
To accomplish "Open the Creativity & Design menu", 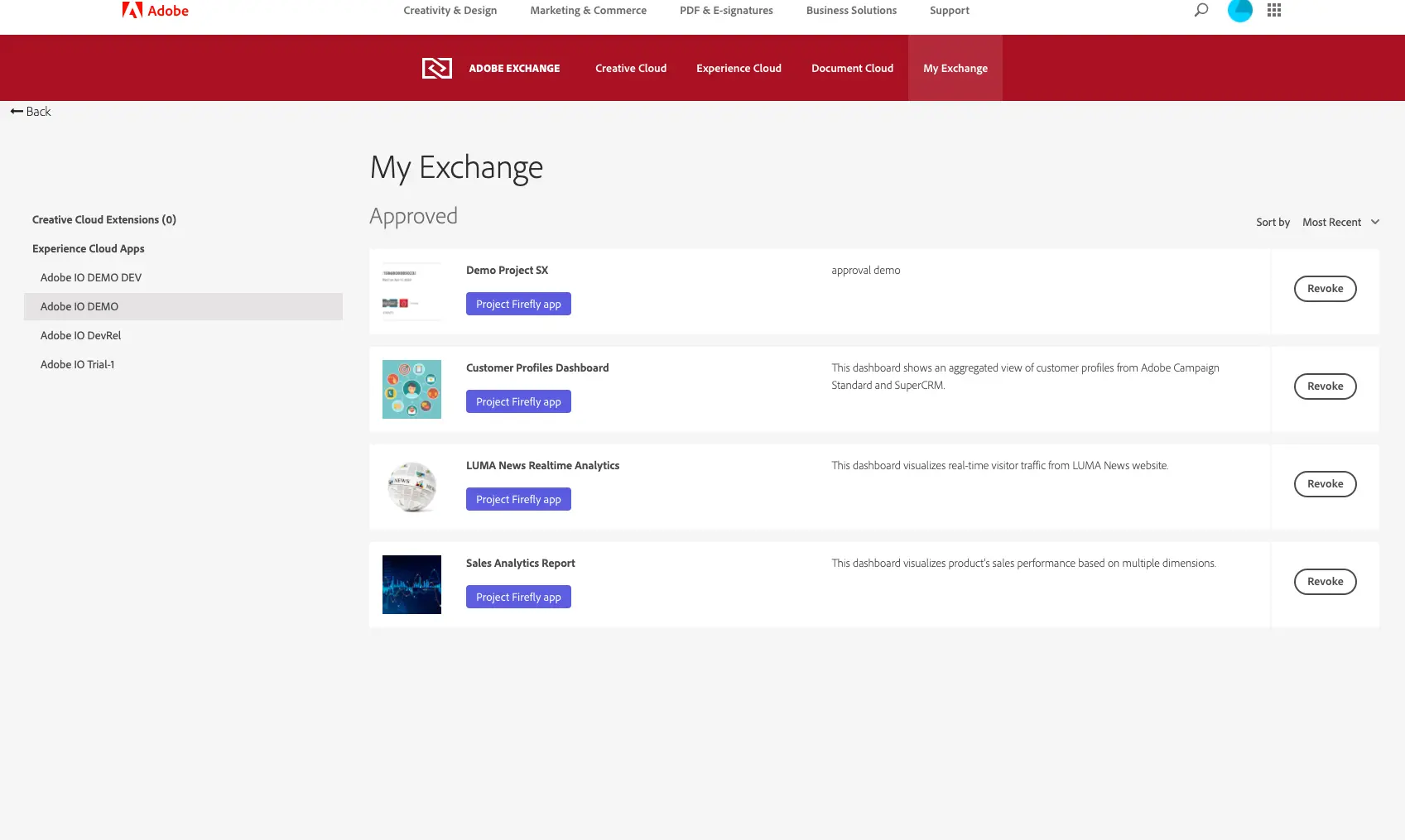I will click(450, 11).
